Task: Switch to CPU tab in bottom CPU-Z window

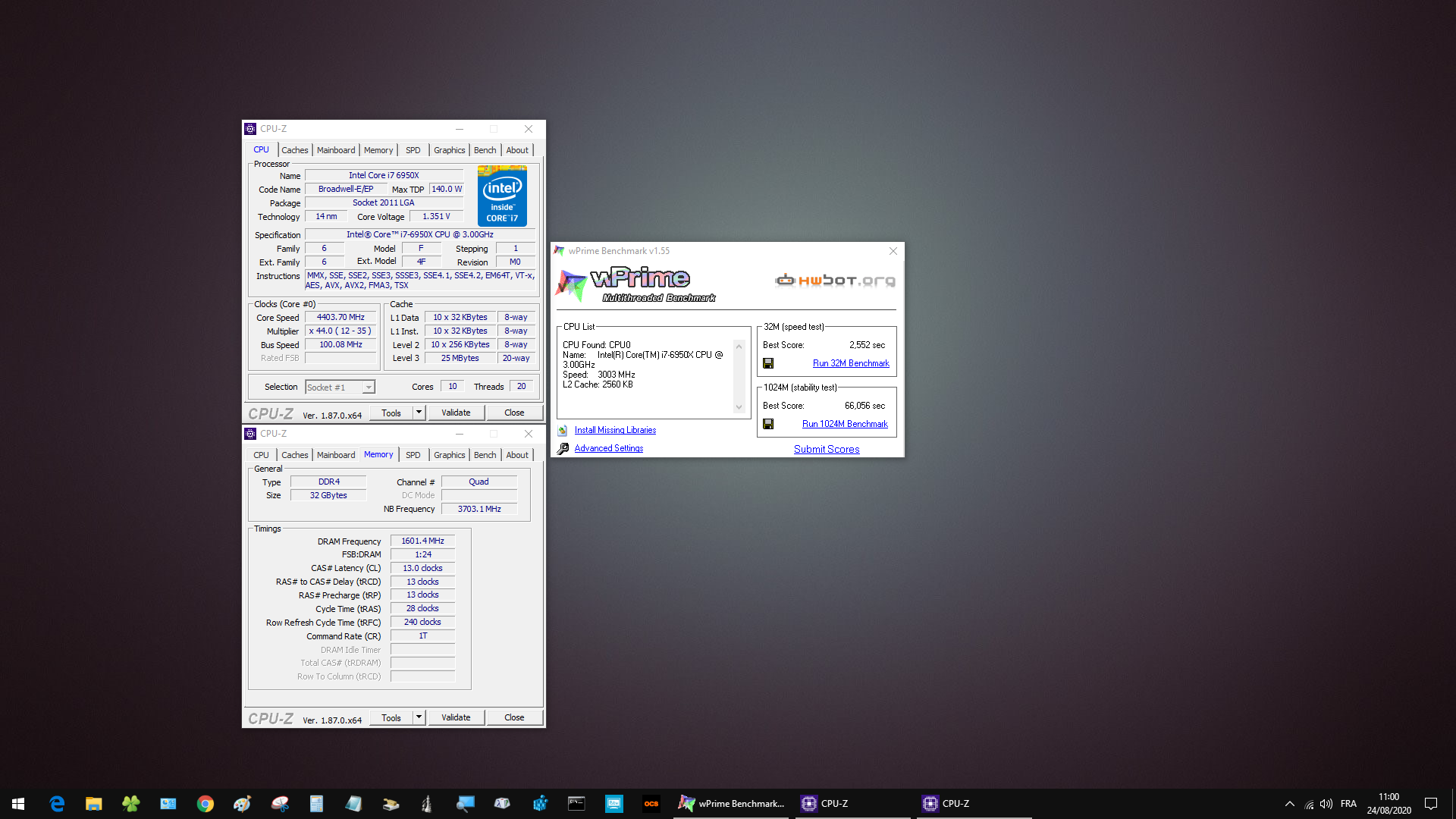Action: [261, 455]
